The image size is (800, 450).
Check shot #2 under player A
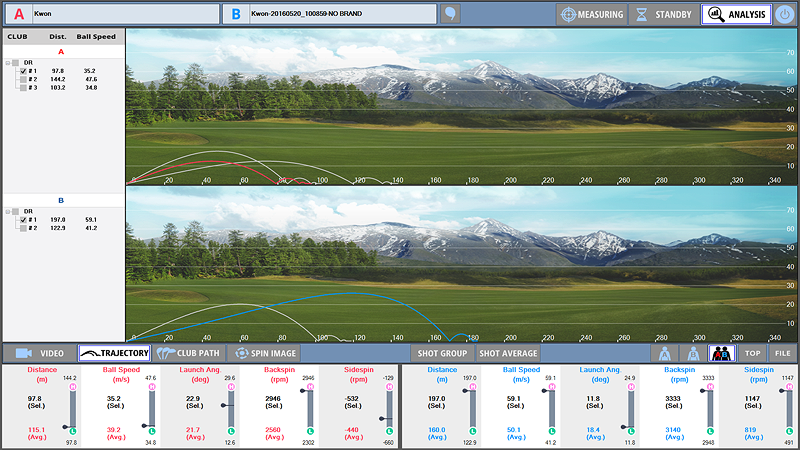point(23,79)
